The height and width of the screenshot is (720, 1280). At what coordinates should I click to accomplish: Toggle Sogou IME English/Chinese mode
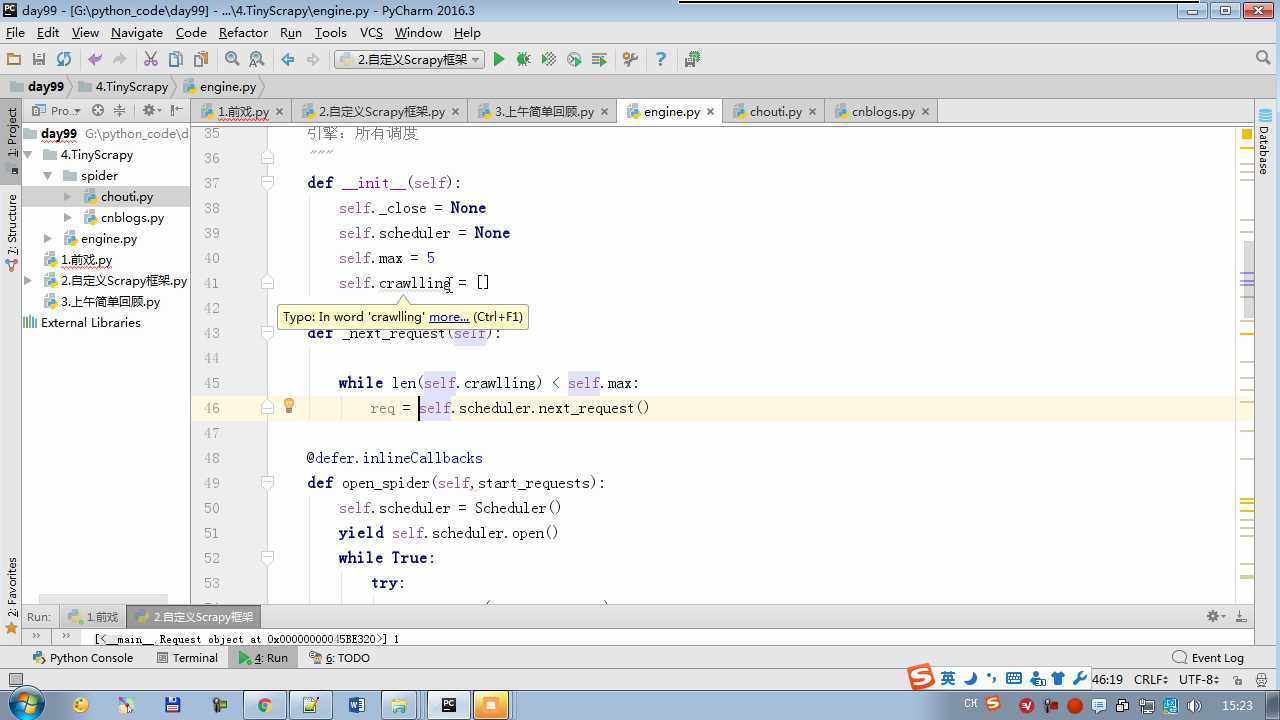click(x=948, y=678)
